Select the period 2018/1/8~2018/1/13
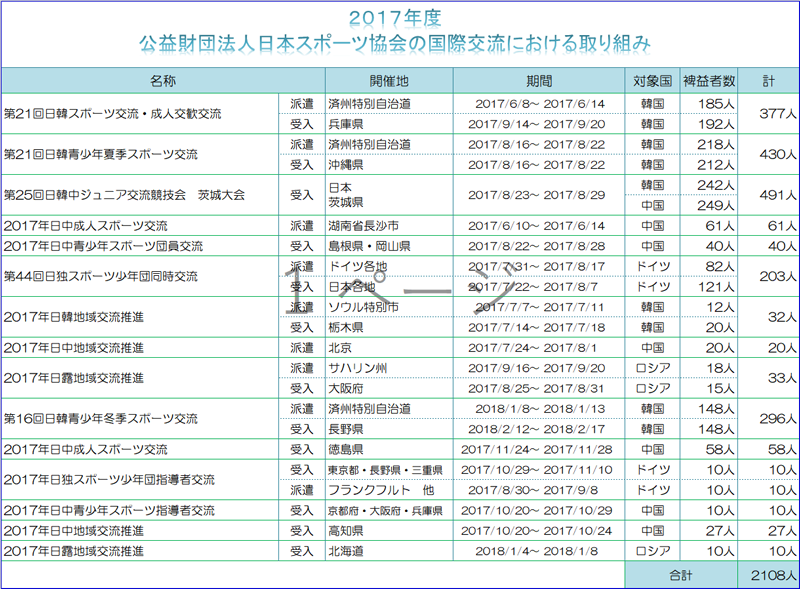 click(540, 409)
